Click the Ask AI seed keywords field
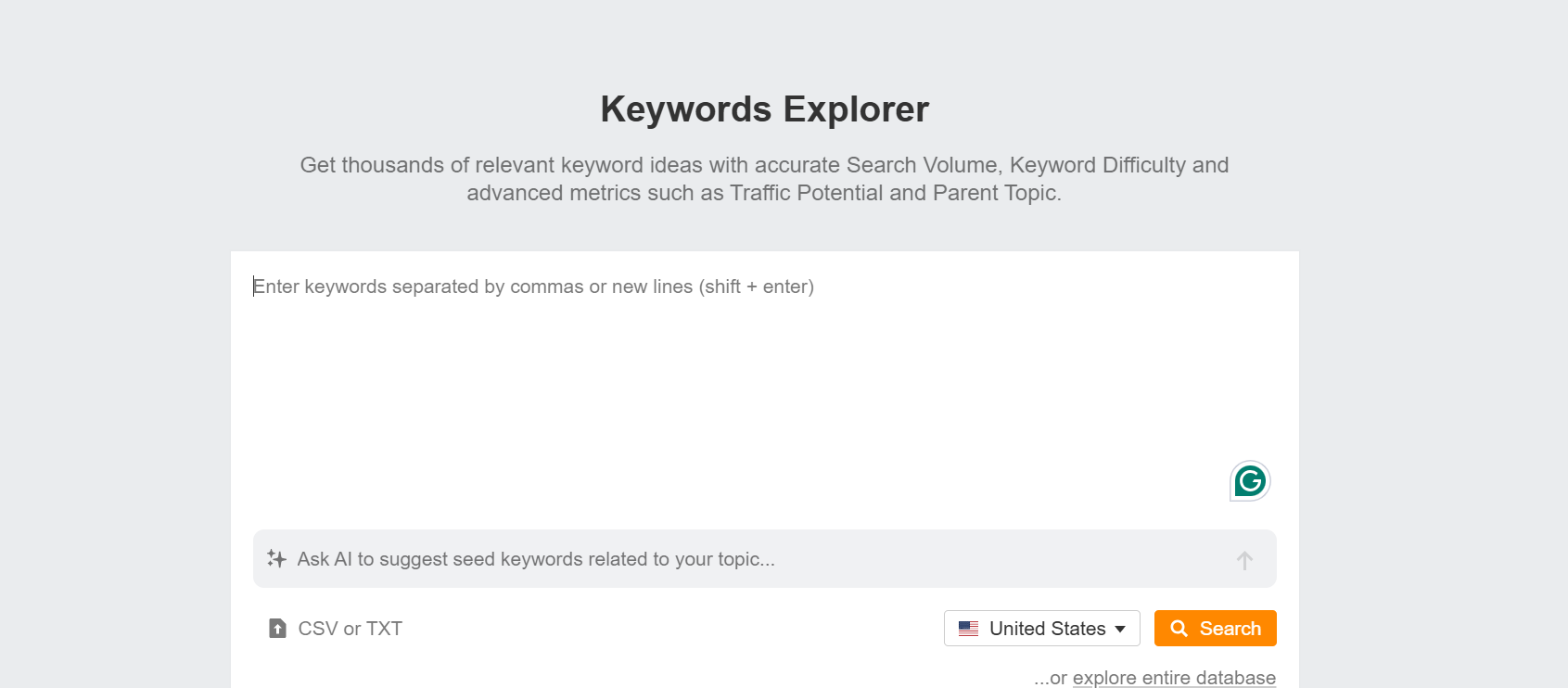The width and height of the screenshot is (1568, 688). pyautogui.click(x=764, y=559)
